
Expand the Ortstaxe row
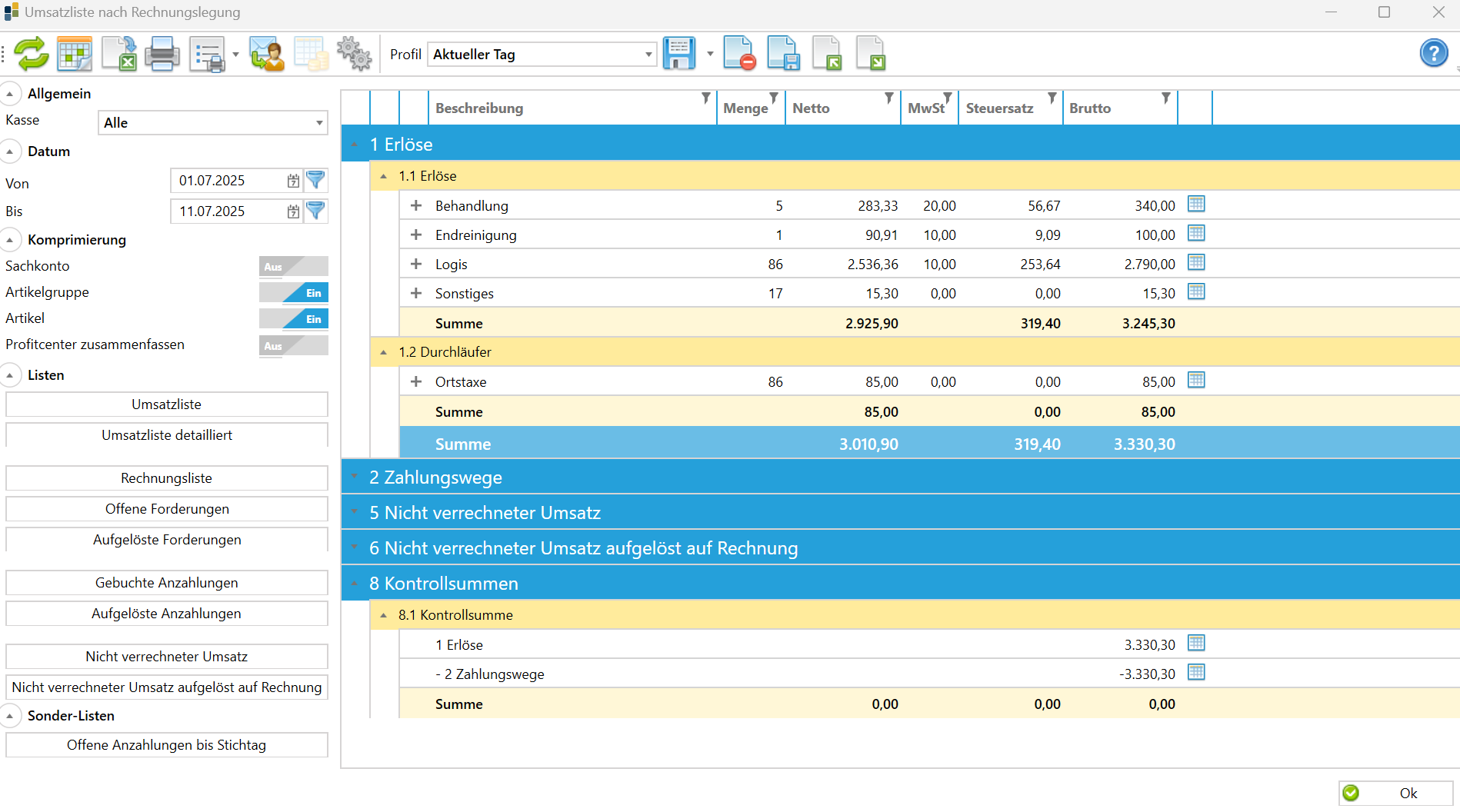(x=416, y=381)
